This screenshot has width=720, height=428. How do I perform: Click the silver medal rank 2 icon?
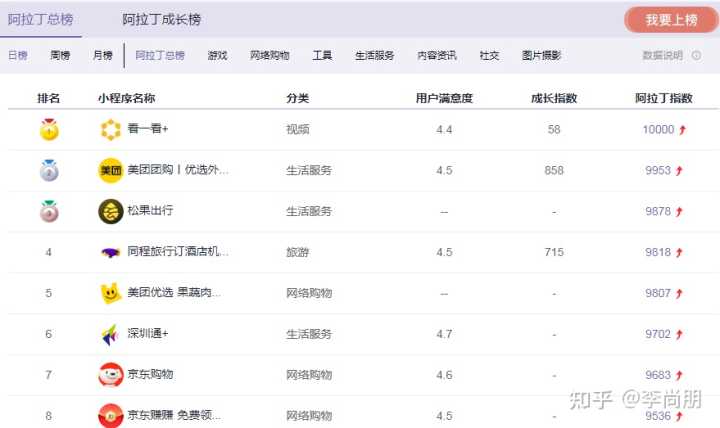point(49,170)
